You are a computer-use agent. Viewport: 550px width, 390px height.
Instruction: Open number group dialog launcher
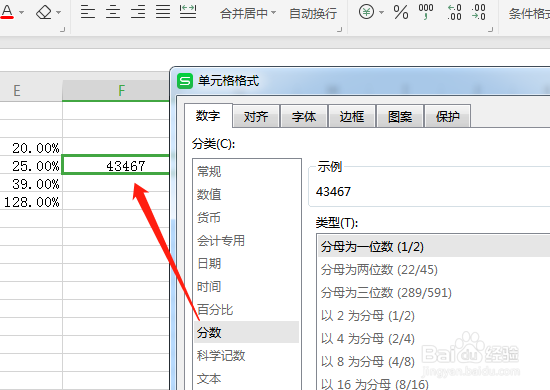(491, 29)
